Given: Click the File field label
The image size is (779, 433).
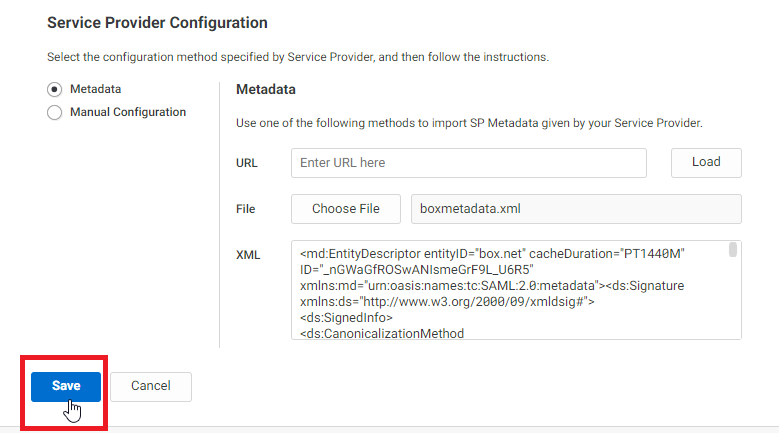Looking at the screenshot, I should pos(245,209).
